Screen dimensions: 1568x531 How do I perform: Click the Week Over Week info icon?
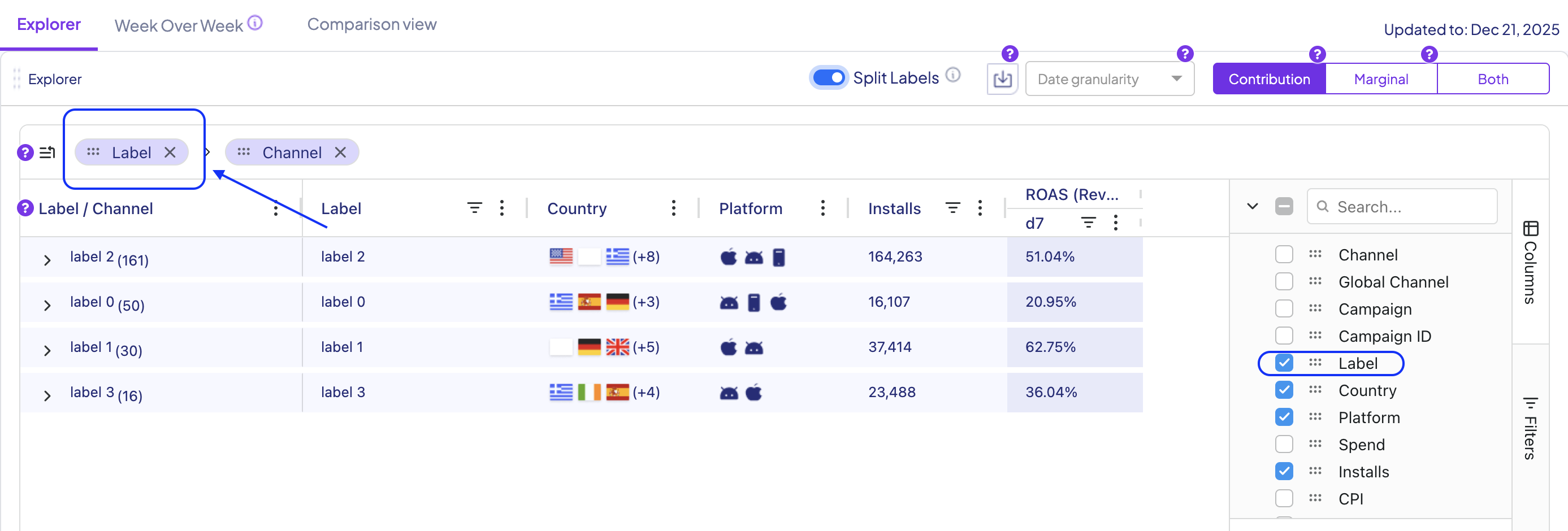(x=255, y=23)
